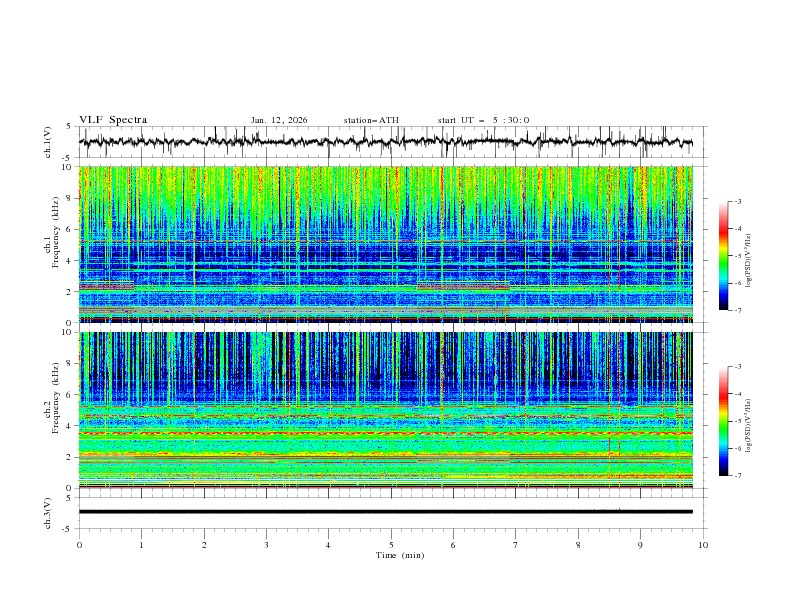
Task: Click the ch.1 spectrogram color scale bar
Action: click(723, 256)
